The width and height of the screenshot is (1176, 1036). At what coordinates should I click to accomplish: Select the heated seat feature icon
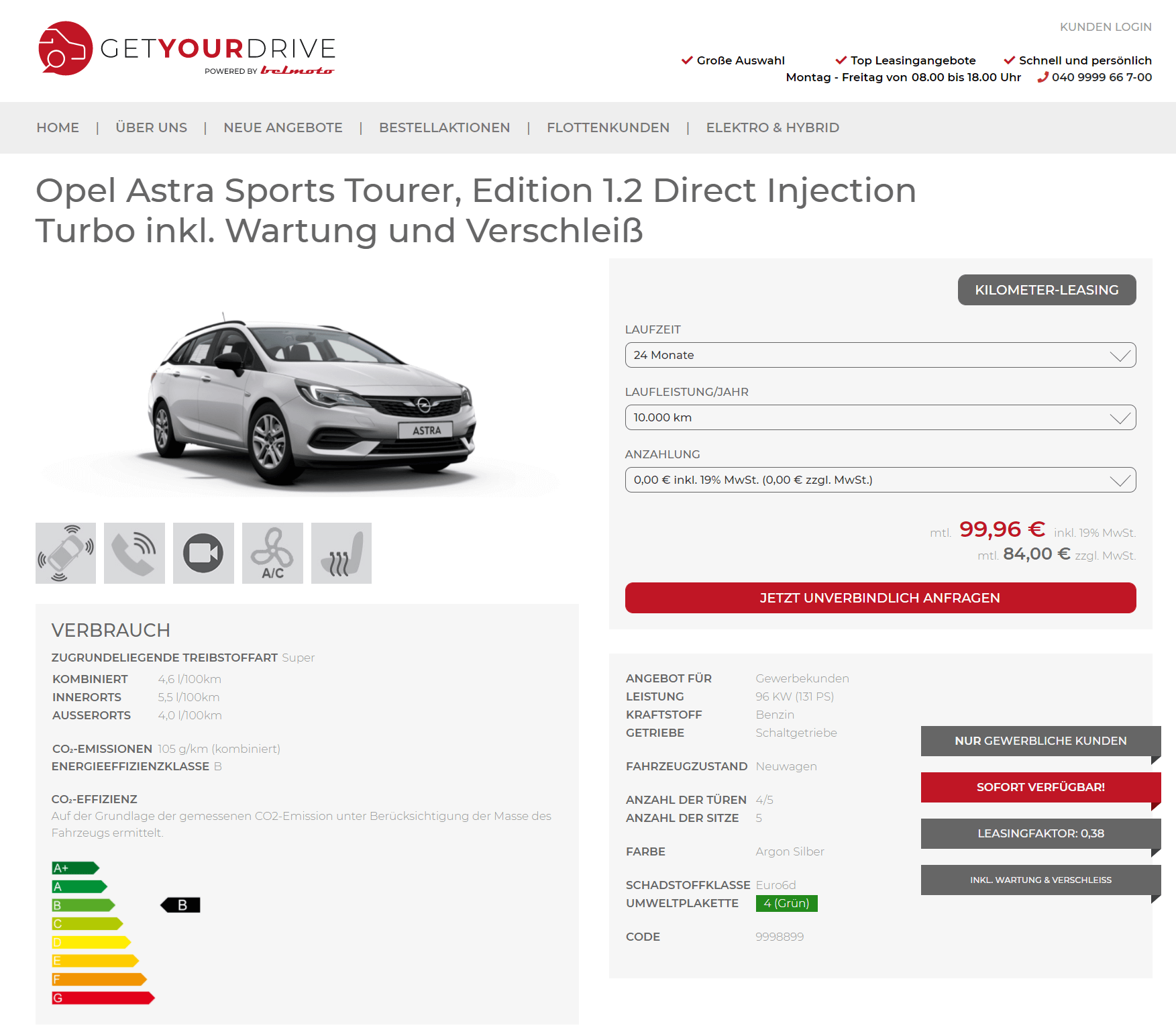point(341,553)
